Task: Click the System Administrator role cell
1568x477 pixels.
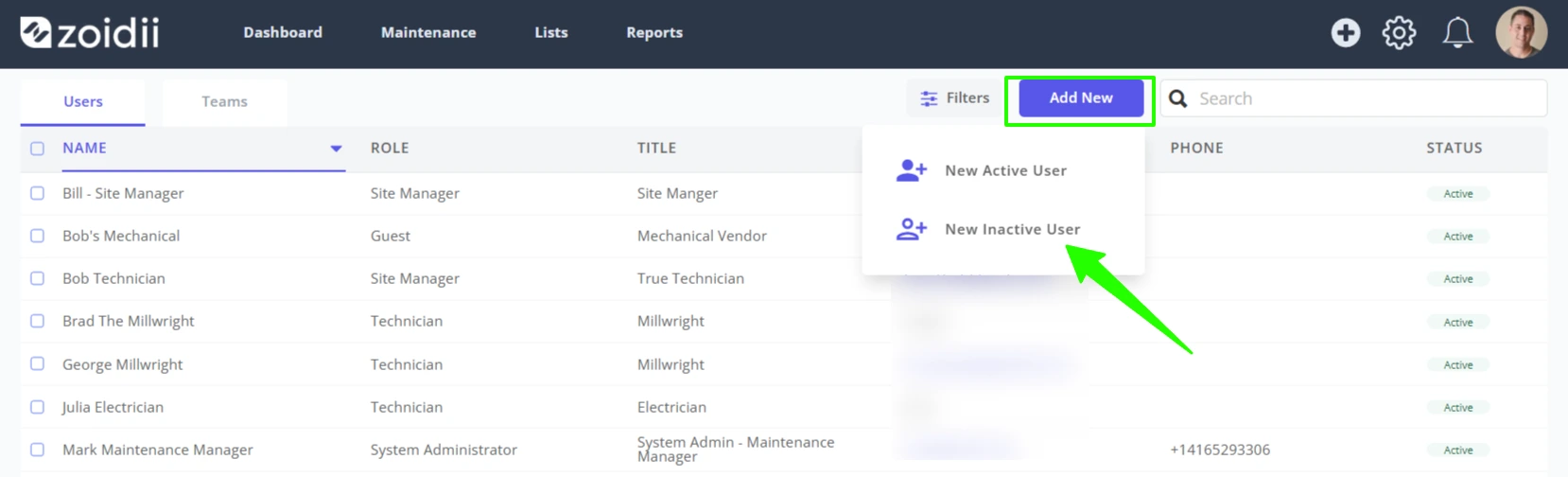Action: 444,450
